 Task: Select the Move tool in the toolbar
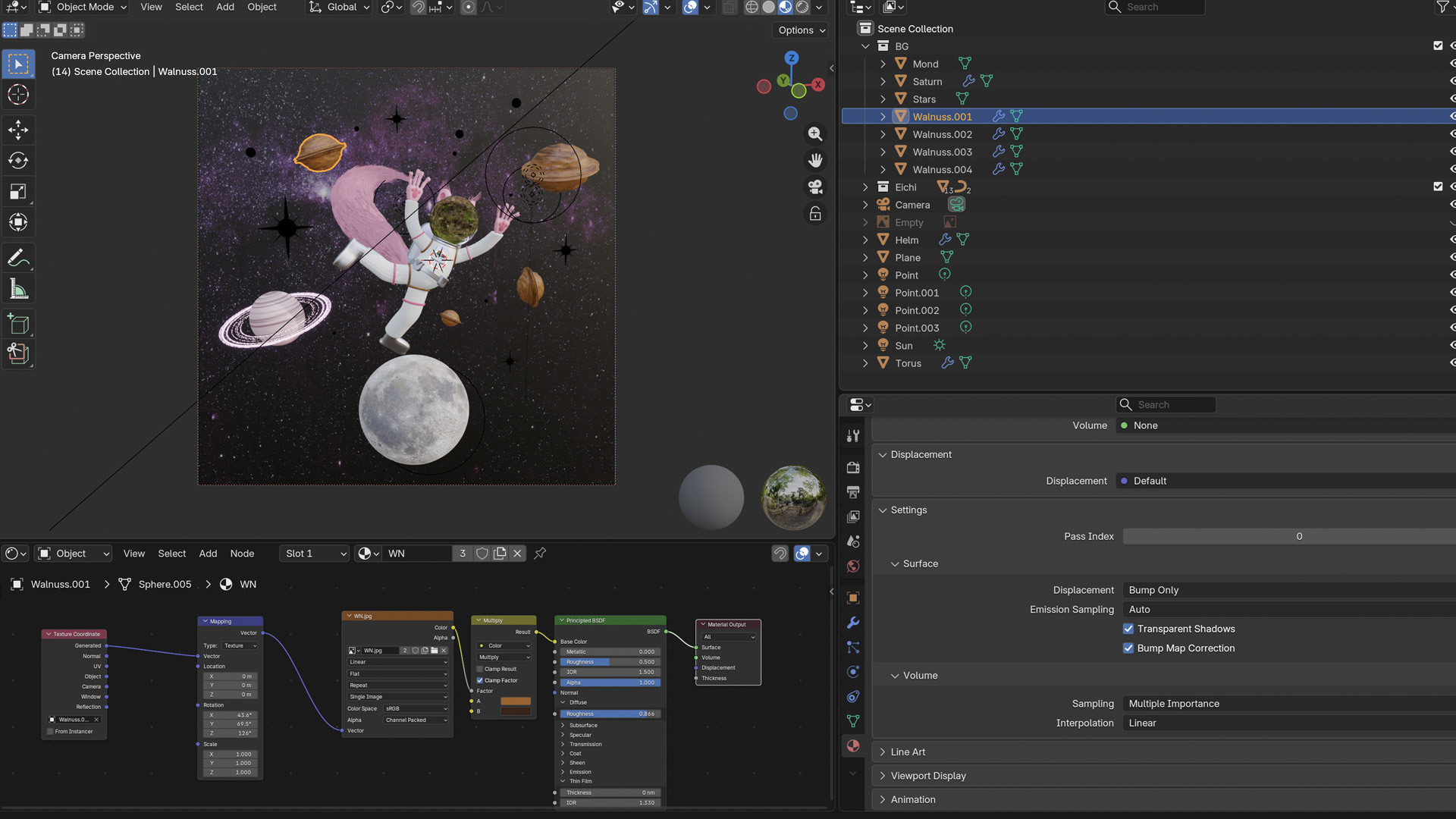pos(18,130)
